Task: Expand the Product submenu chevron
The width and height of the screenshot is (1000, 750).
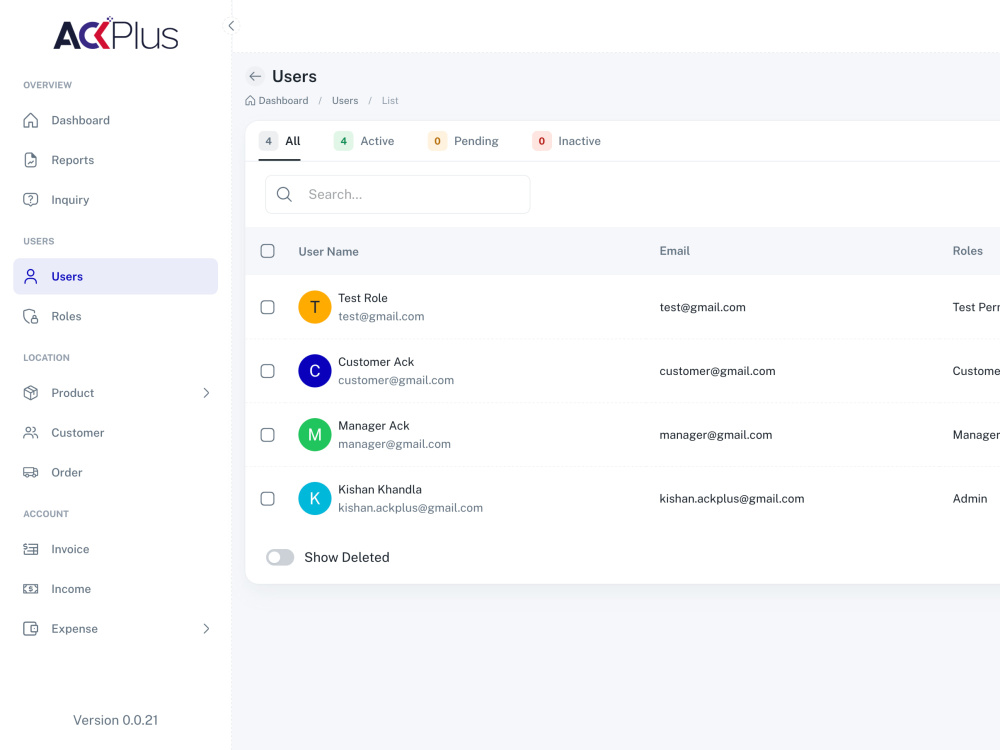Action: coord(206,393)
